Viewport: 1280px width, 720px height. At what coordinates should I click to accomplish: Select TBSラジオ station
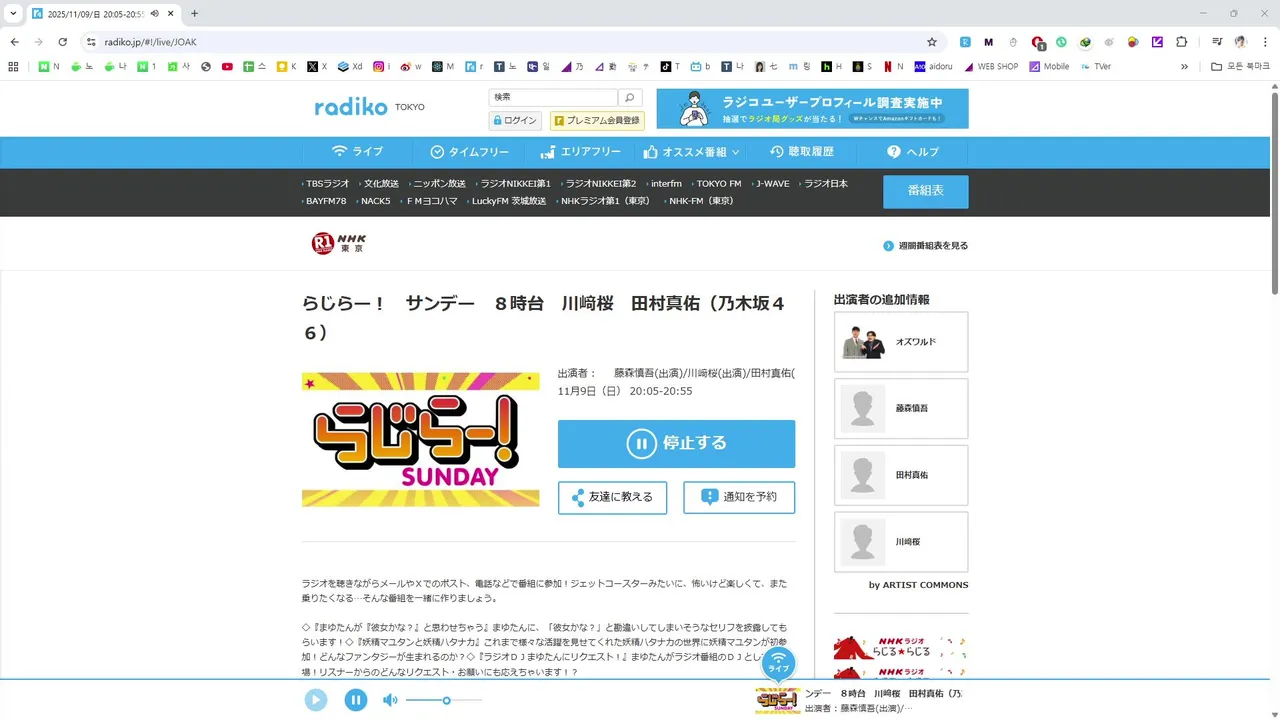(327, 184)
